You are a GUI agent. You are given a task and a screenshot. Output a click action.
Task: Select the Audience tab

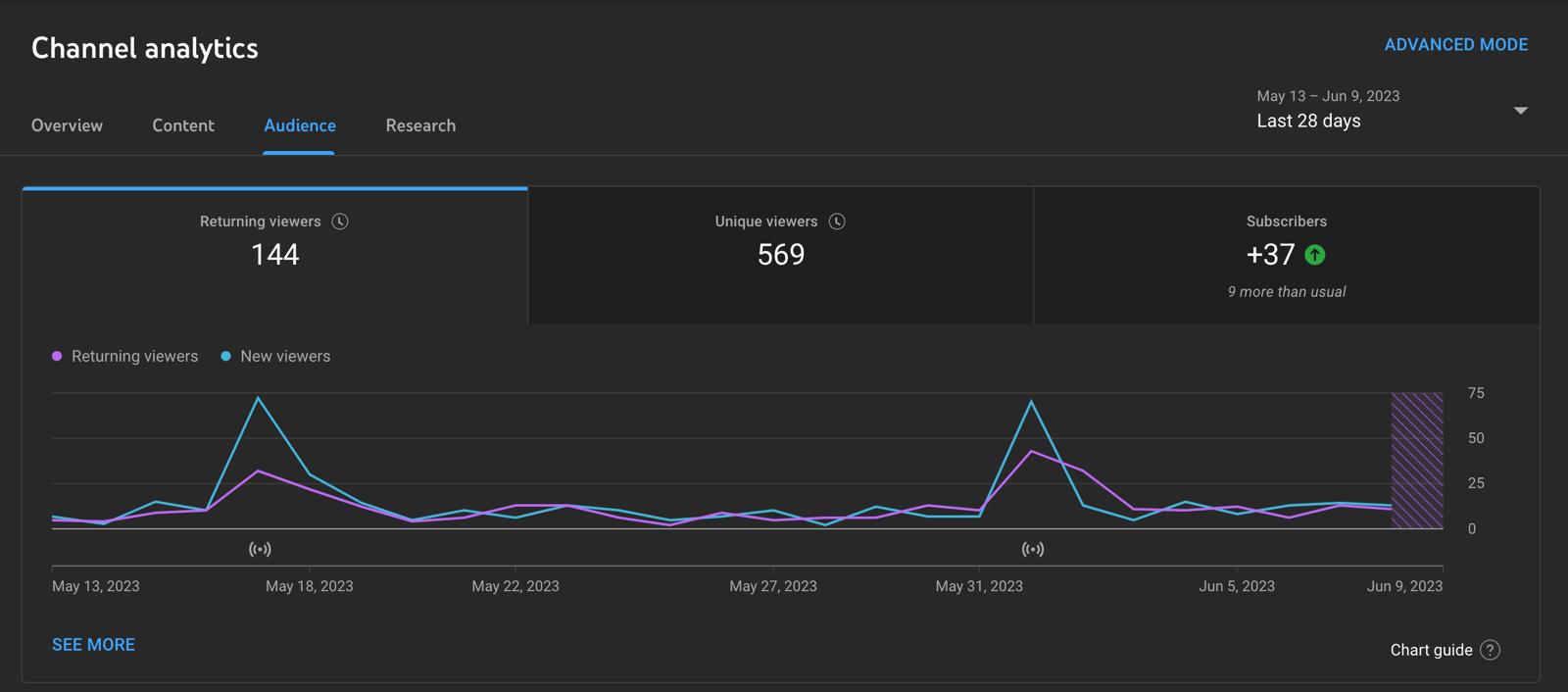pos(300,125)
